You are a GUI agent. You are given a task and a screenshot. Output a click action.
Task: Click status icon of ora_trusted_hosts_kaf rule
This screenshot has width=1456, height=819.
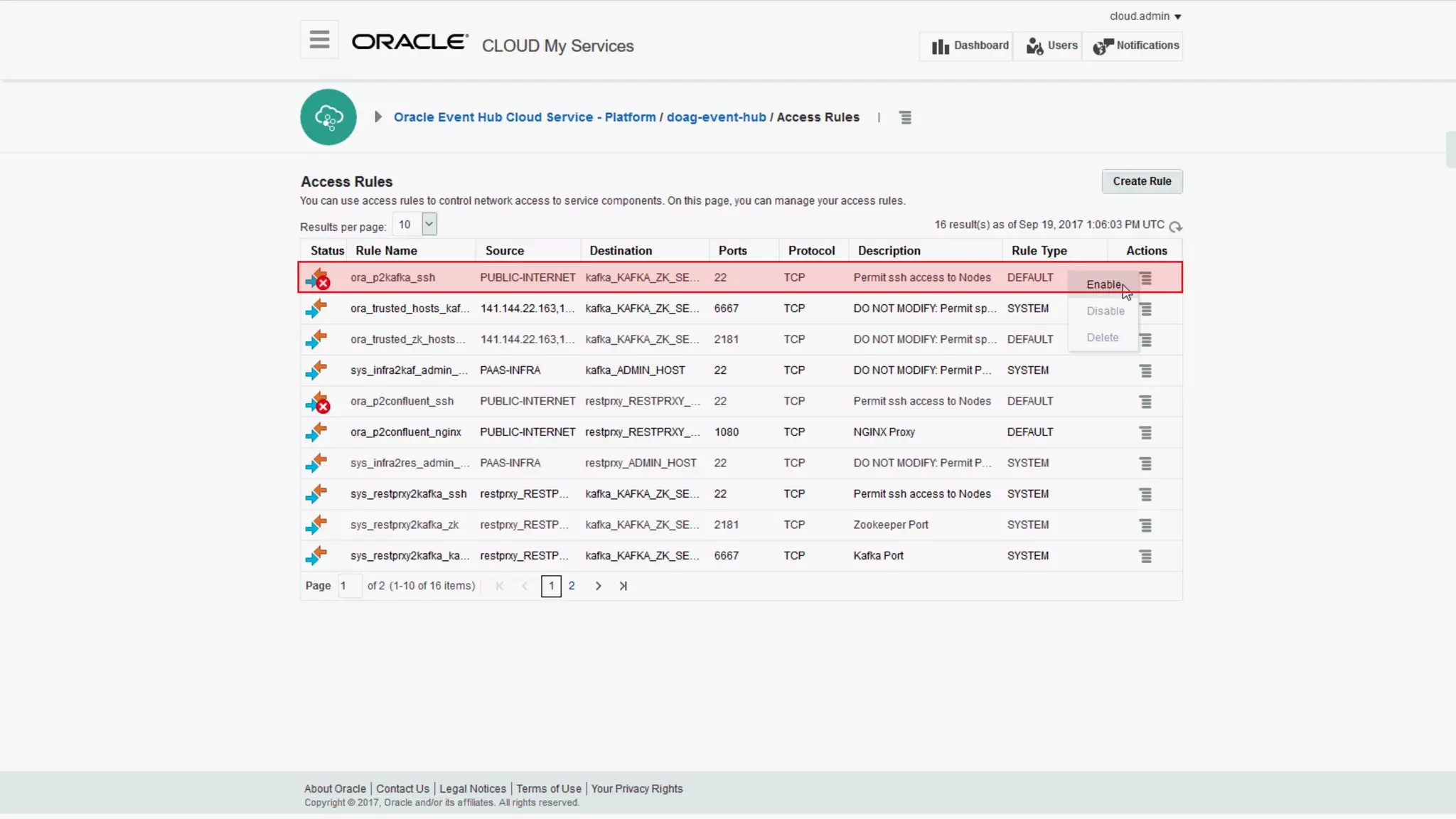click(316, 309)
